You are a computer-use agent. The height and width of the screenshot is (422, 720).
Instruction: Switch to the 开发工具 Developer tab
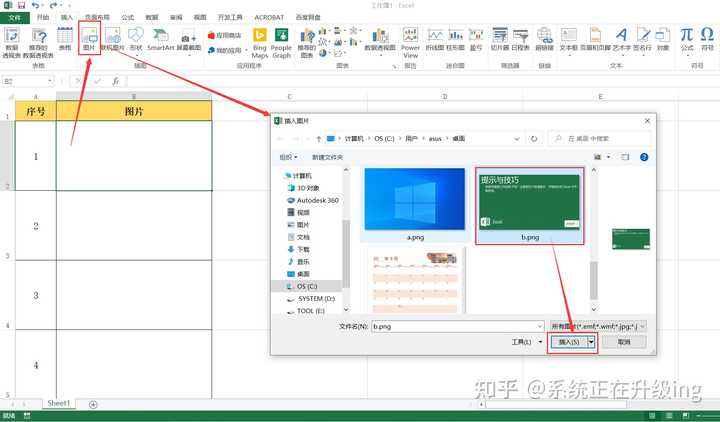coord(230,17)
